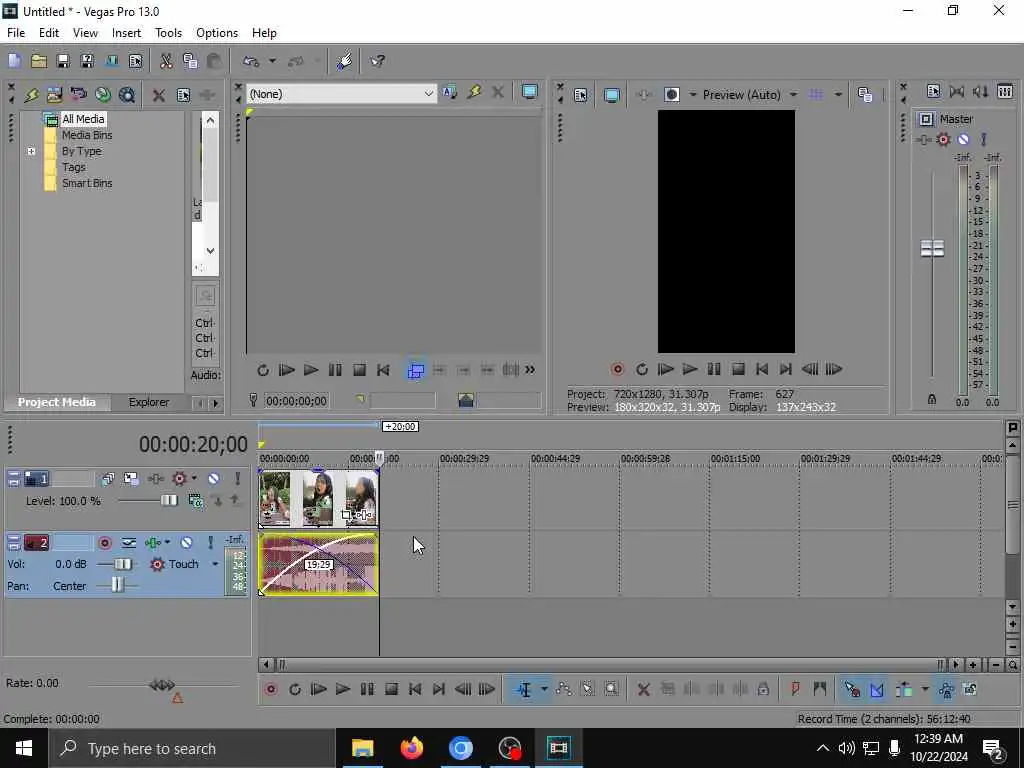
Task: Click the timeline Record button
Action: [x=271, y=689]
